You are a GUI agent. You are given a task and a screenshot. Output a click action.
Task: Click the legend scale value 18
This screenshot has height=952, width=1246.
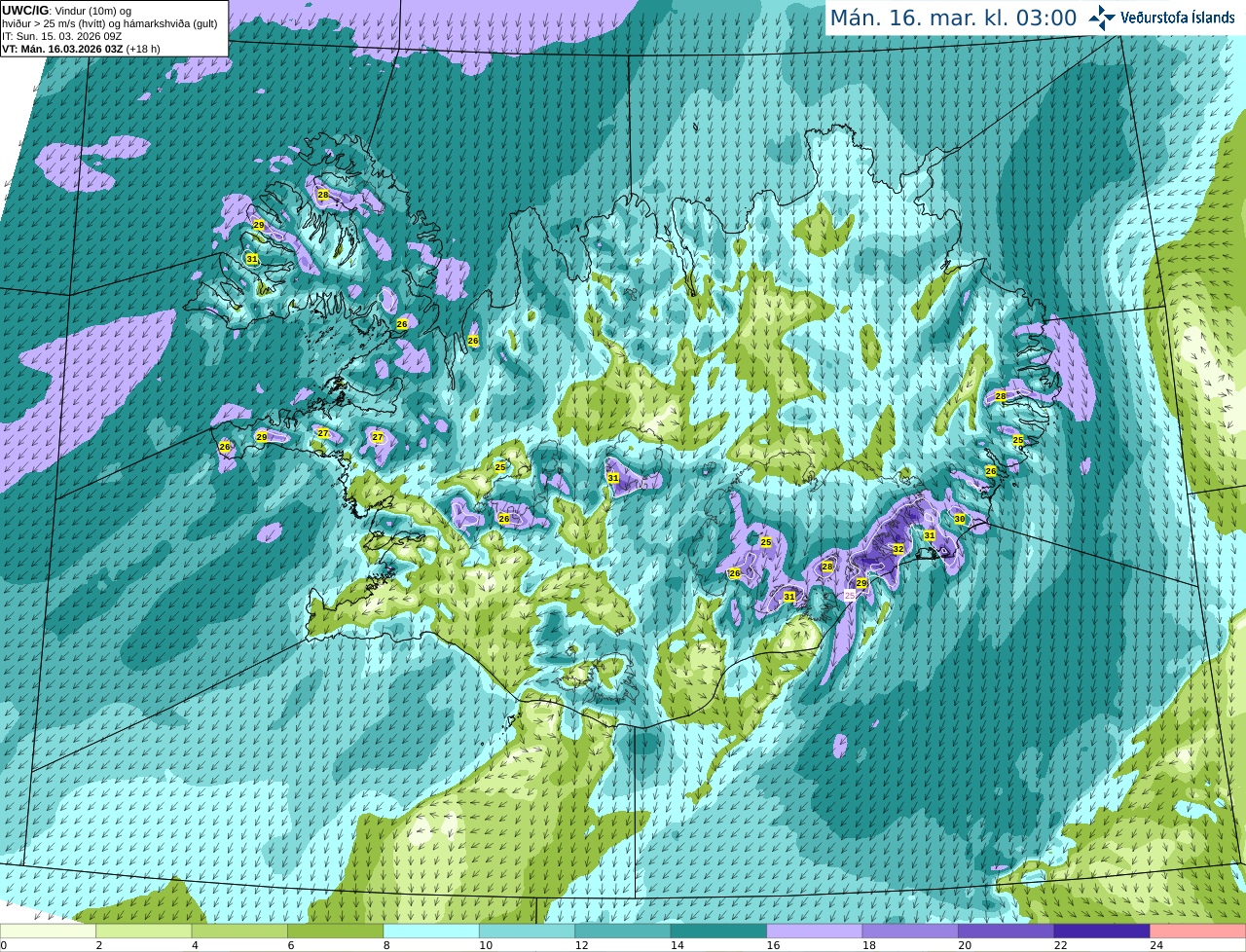tap(869, 945)
